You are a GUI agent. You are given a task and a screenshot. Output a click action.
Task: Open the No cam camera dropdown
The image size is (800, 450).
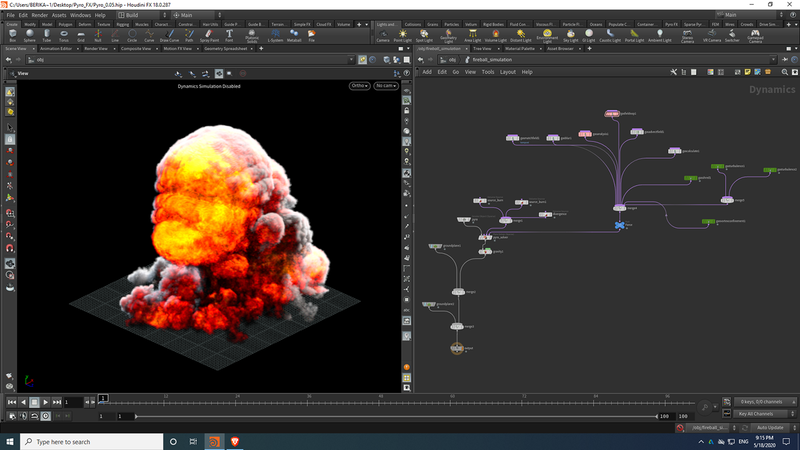coord(384,86)
